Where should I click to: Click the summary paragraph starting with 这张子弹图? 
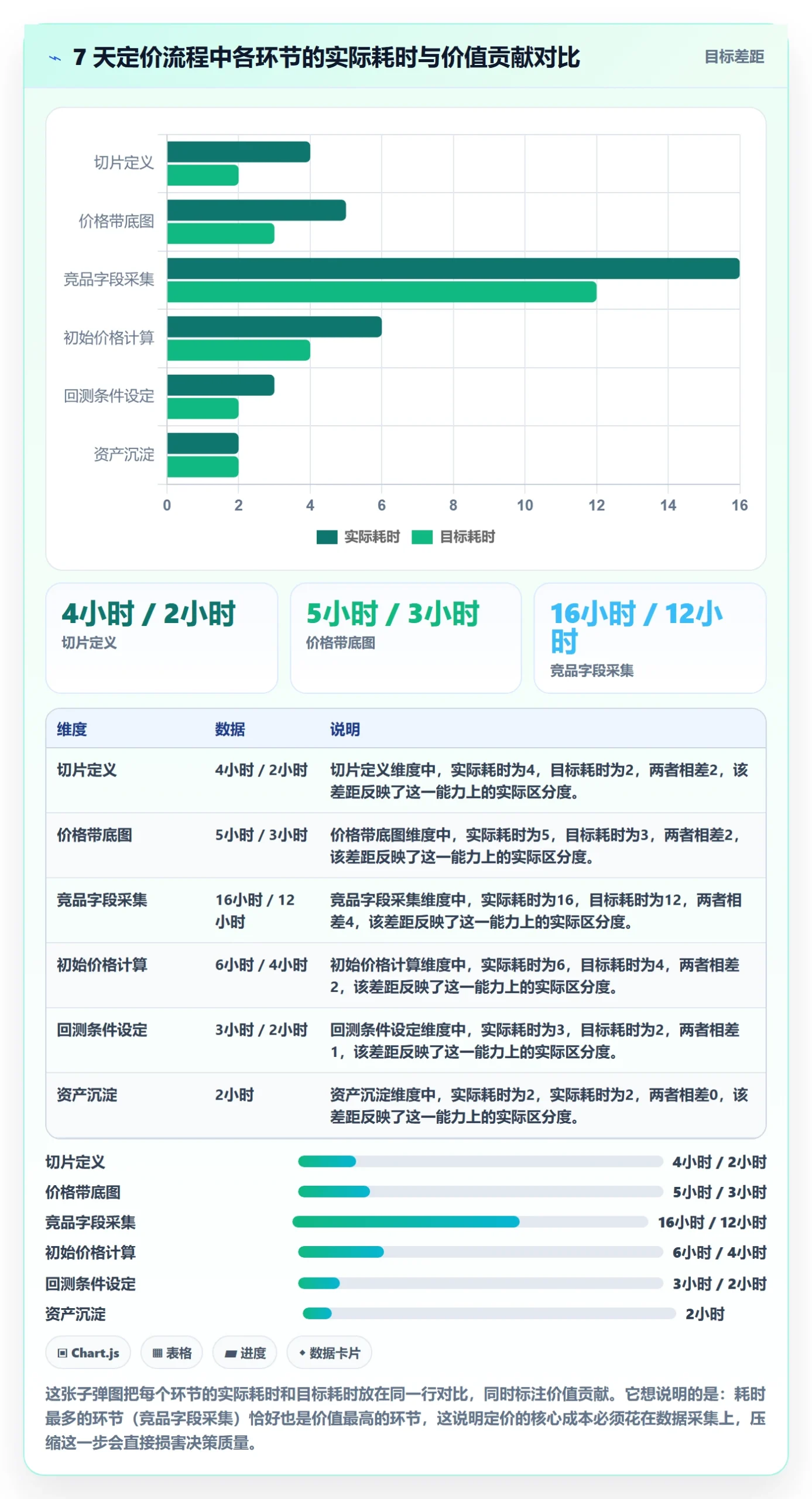[406, 1418]
